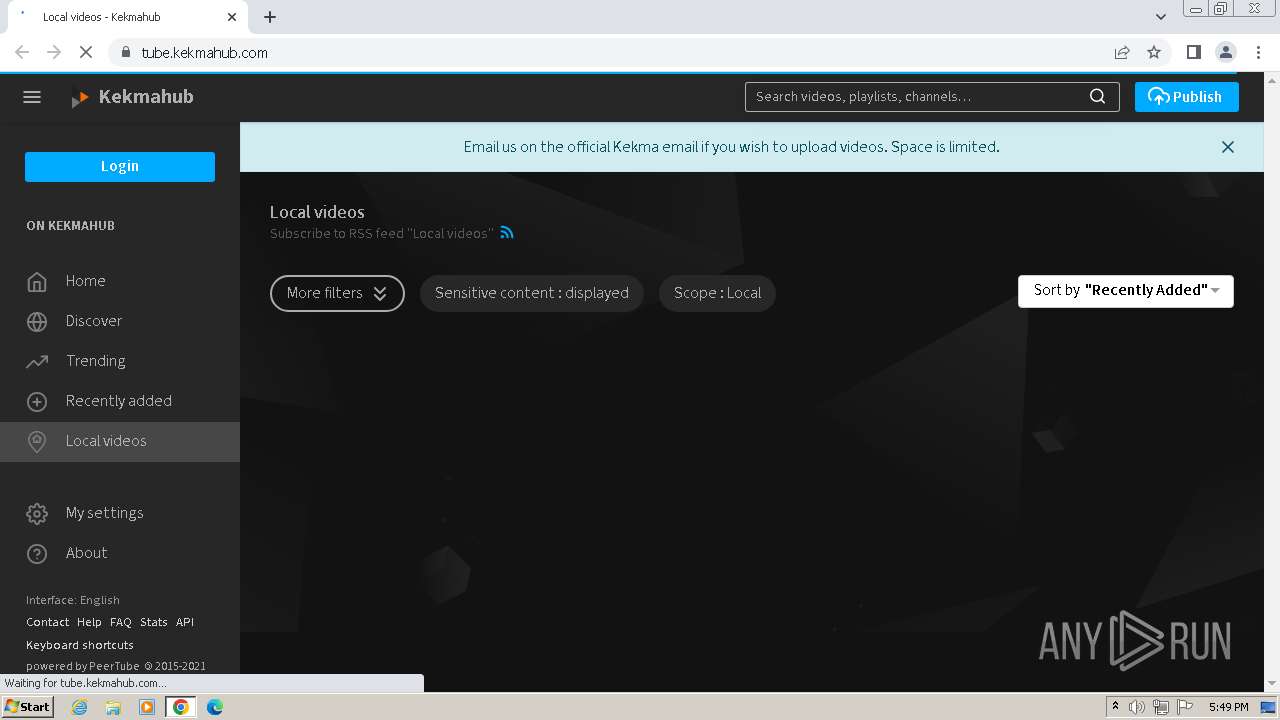Open the Sort by Recently Added dropdown
Screen dimensions: 1280x720
(x=1126, y=291)
